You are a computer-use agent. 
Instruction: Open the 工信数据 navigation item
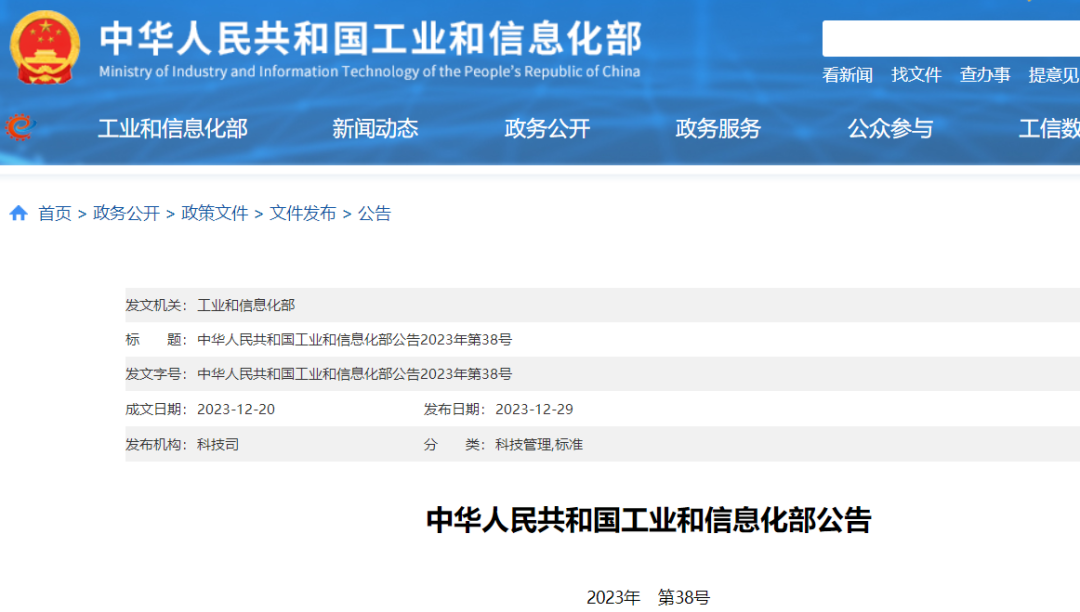tap(1048, 128)
